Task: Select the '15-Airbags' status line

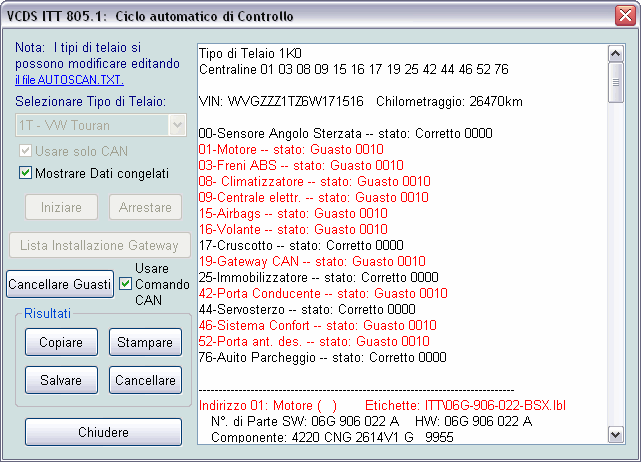Action: (293, 213)
